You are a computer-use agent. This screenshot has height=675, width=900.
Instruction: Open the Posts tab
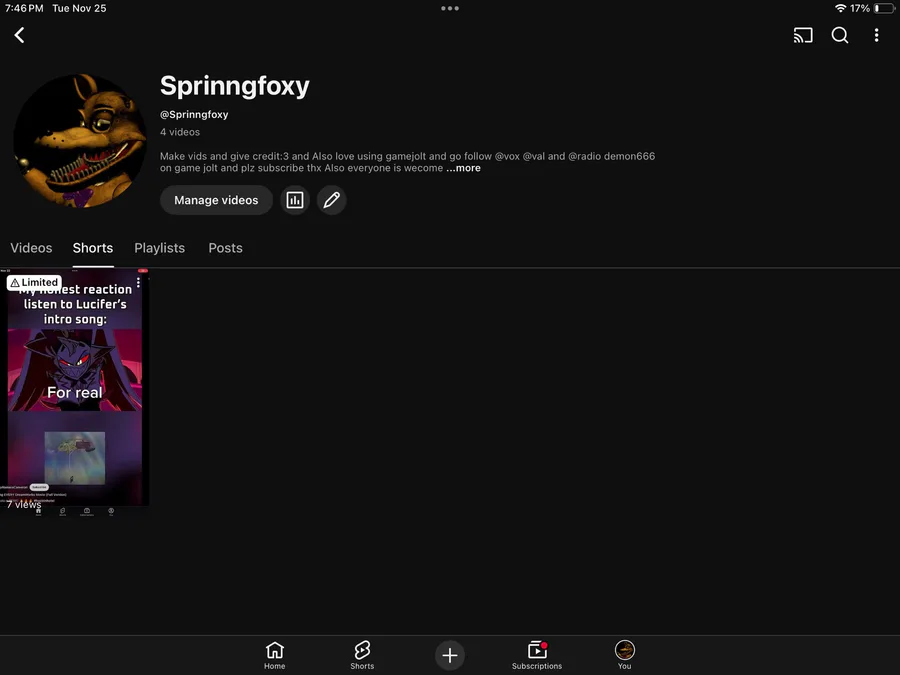(225, 248)
